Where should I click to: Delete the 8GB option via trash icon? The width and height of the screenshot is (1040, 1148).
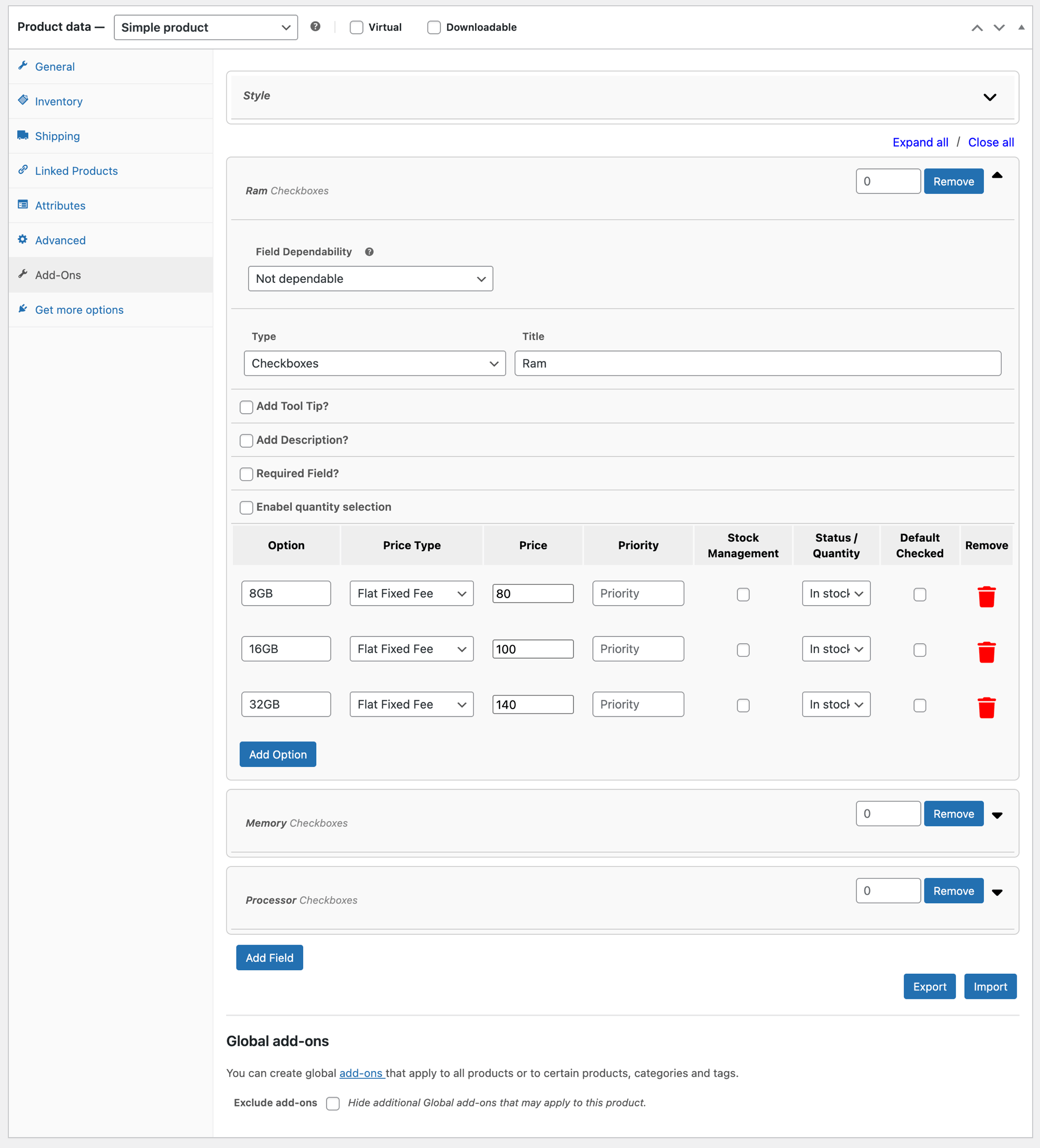987,597
